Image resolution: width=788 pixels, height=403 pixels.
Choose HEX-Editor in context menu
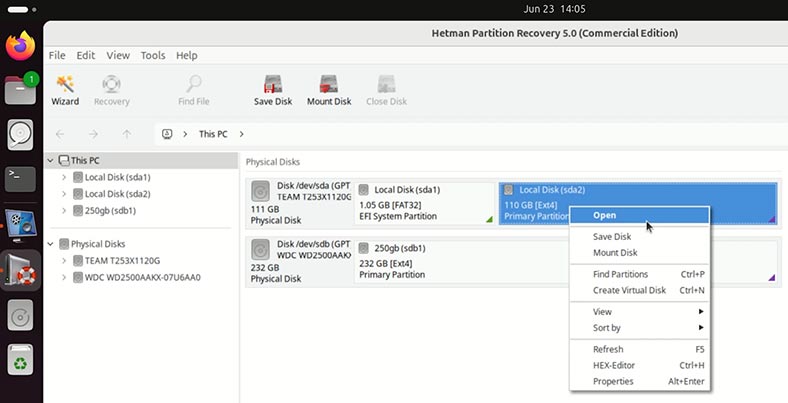click(x=639, y=365)
